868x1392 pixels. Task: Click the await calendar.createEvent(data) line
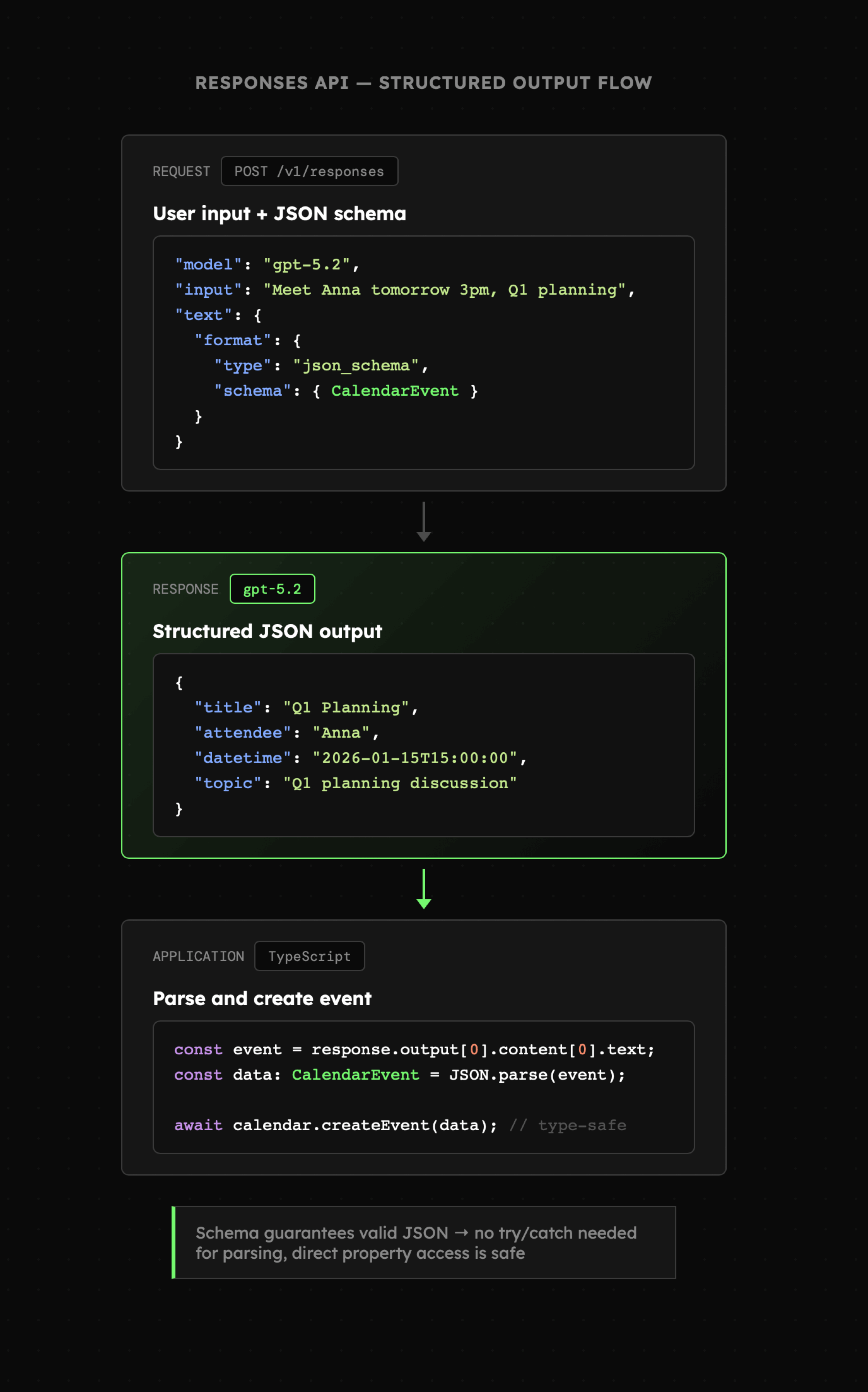(x=336, y=1126)
